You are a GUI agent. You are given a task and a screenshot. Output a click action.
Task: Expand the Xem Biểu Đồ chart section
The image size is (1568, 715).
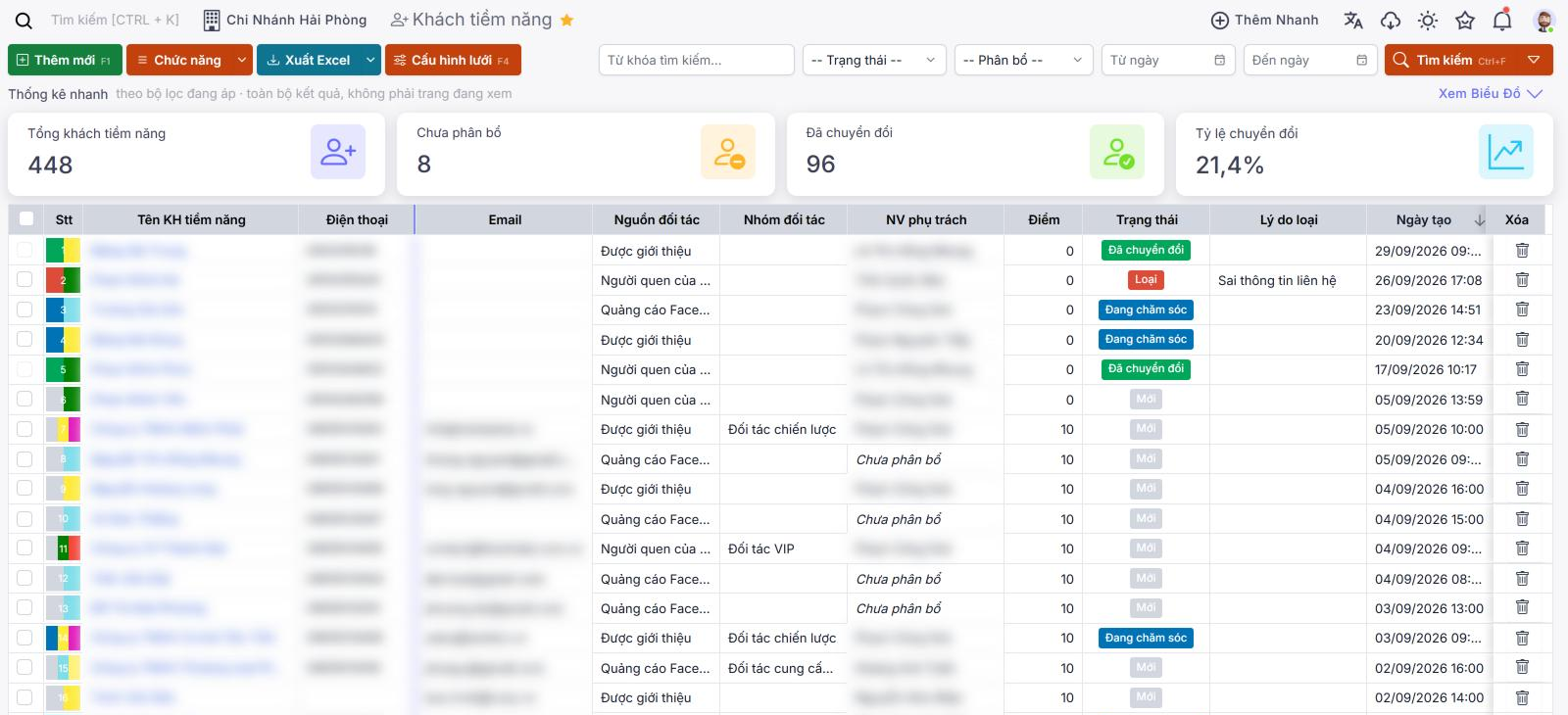point(1490,94)
